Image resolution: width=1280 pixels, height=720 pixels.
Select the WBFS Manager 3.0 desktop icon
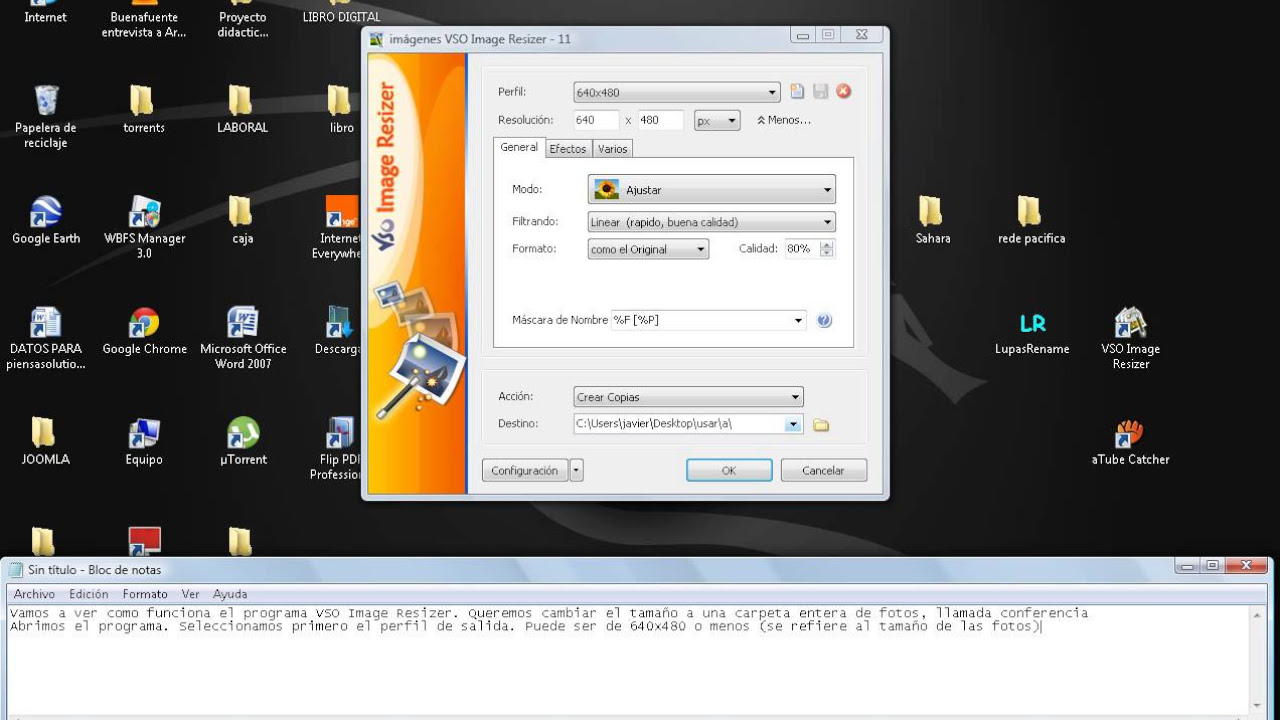coord(144,227)
